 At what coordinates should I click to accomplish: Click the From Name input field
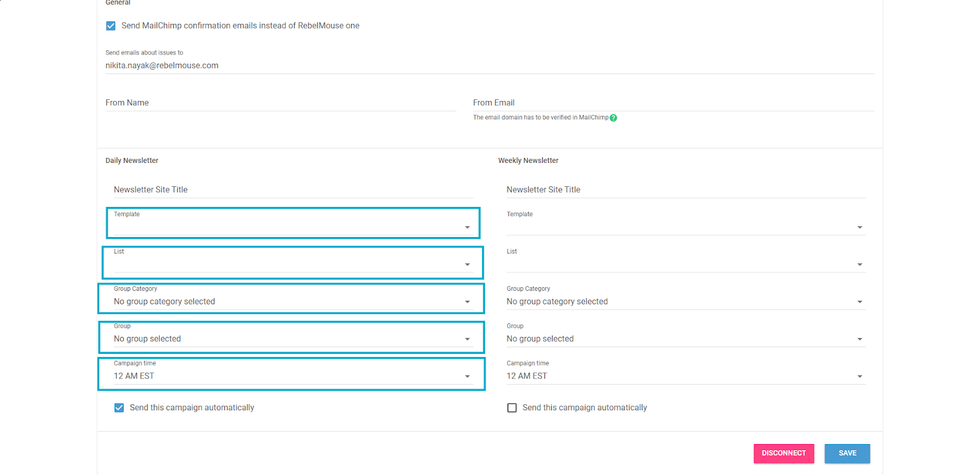click(x=280, y=102)
